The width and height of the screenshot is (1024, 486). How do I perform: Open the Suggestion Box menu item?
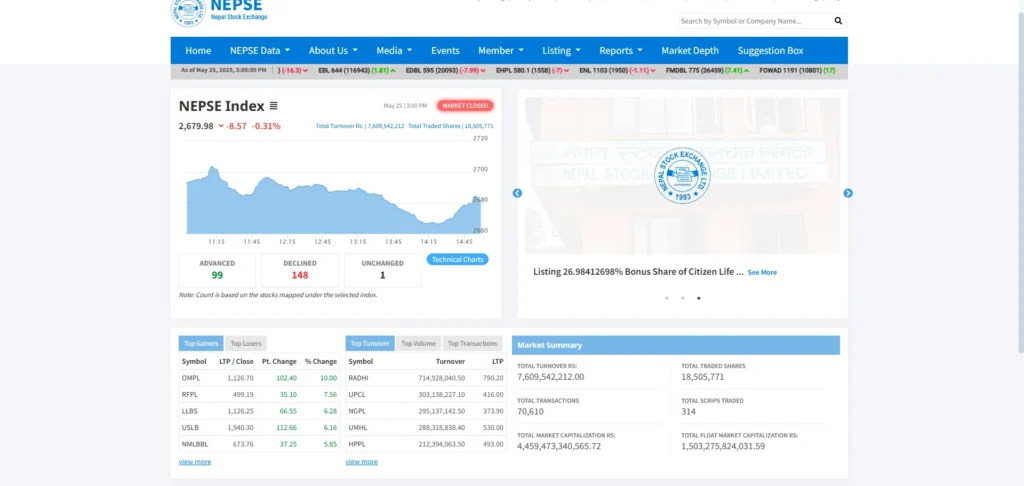point(771,50)
